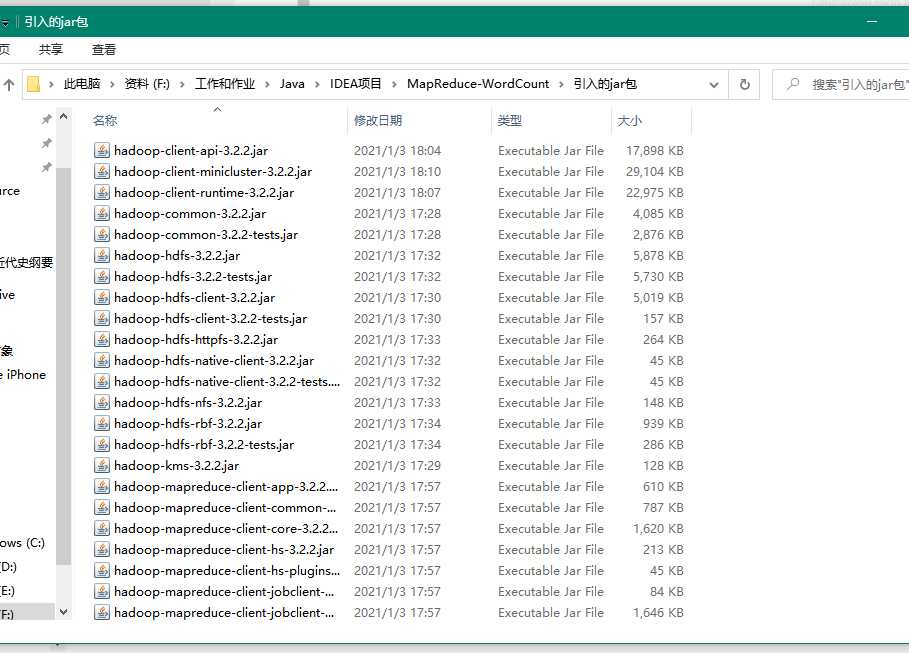This screenshot has height=653, width=909.
Task: Switch to the 查看 ribbon tab
Action: click(104, 48)
